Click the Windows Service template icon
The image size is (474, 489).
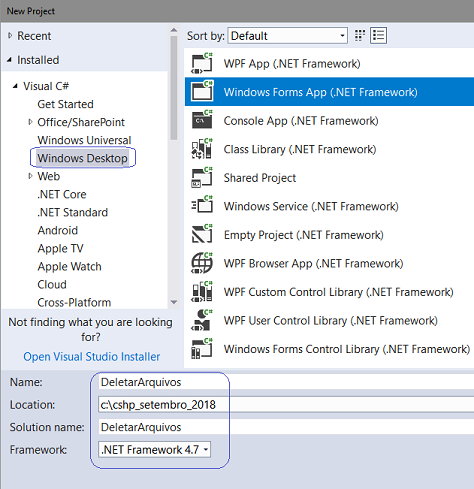[x=202, y=206]
